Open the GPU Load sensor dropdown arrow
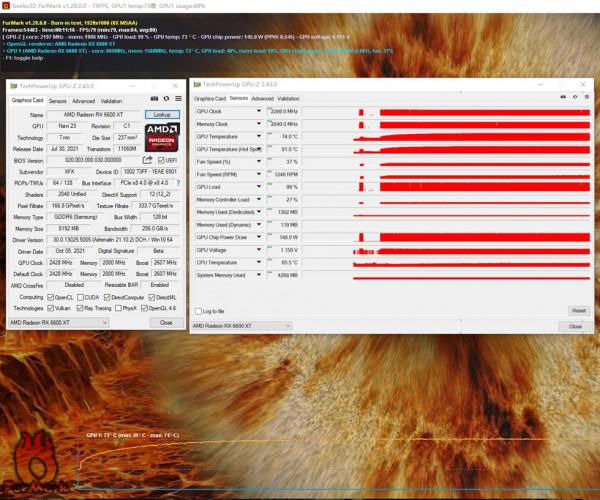The width and height of the screenshot is (600, 500). click(x=260, y=187)
